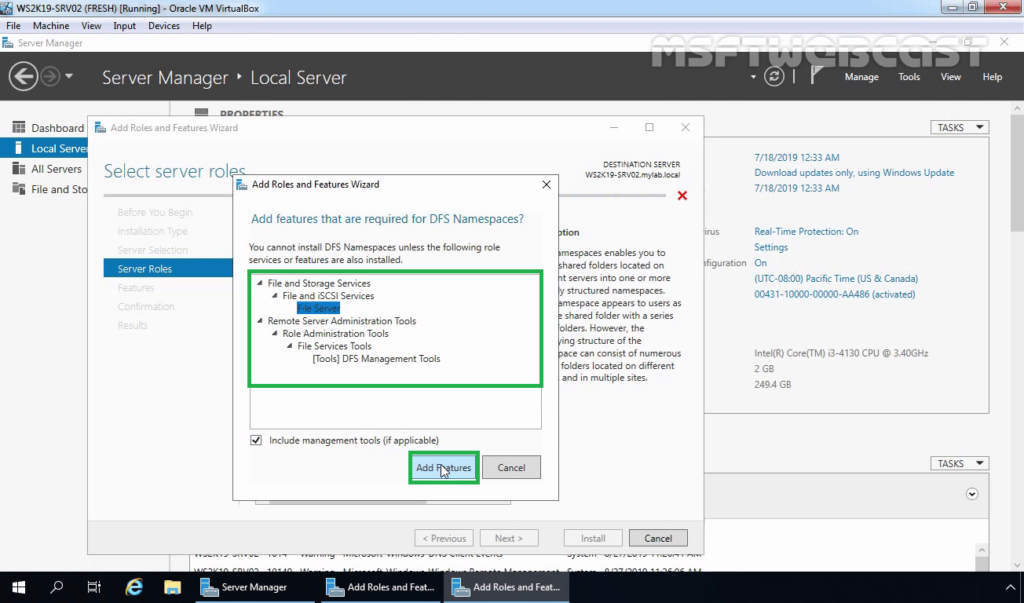Open the navigation history dropdown arrow
Screen dimensions: 1024x603
tap(69, 76)
